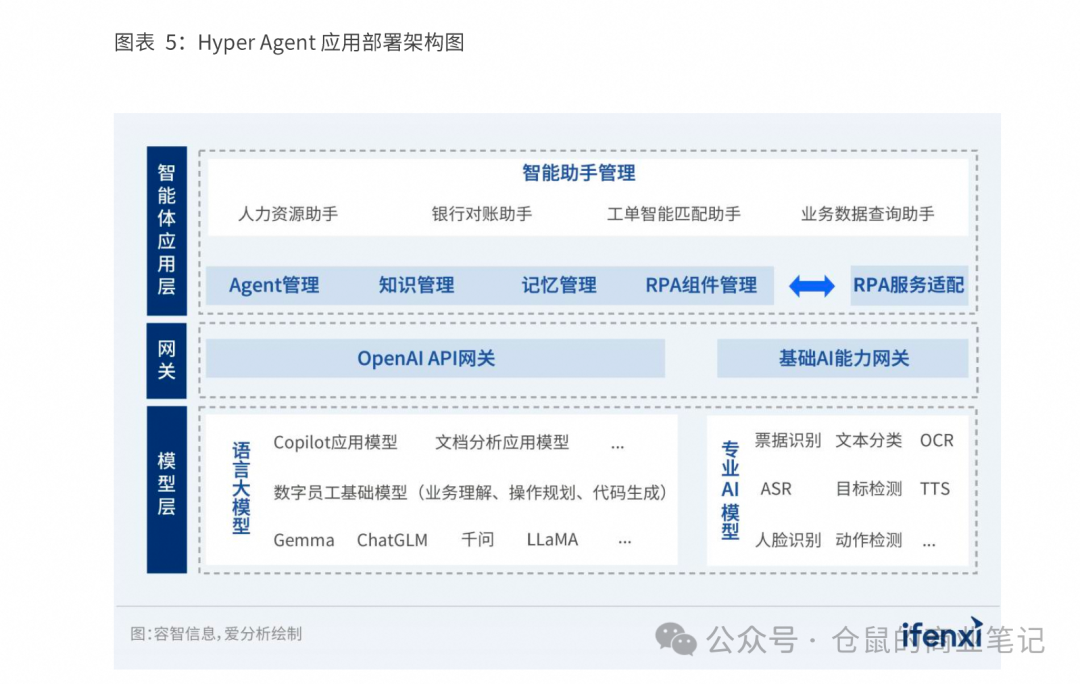Click the ellipsis after 动作检测
Image resolution: width=1080 pixels, height=684 pixels.
click(929, 545)
